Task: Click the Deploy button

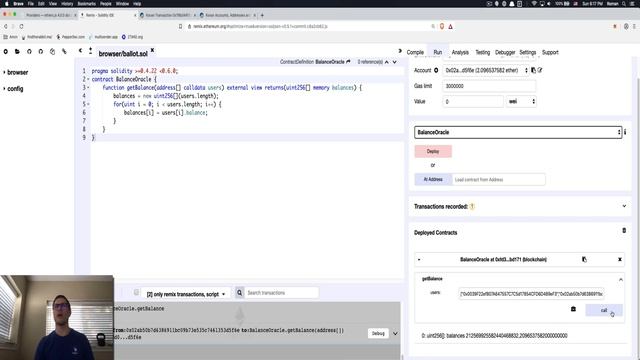Action: 433,151
